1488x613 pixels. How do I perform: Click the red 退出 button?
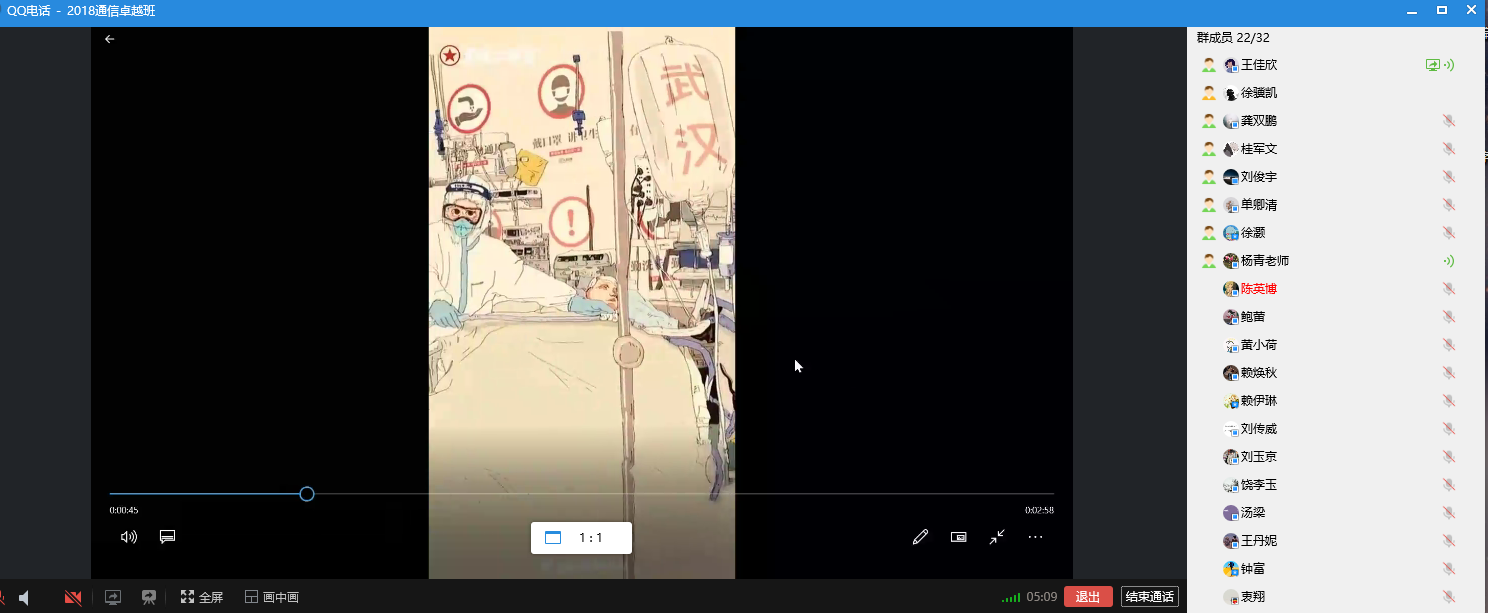coord(1088,597)
